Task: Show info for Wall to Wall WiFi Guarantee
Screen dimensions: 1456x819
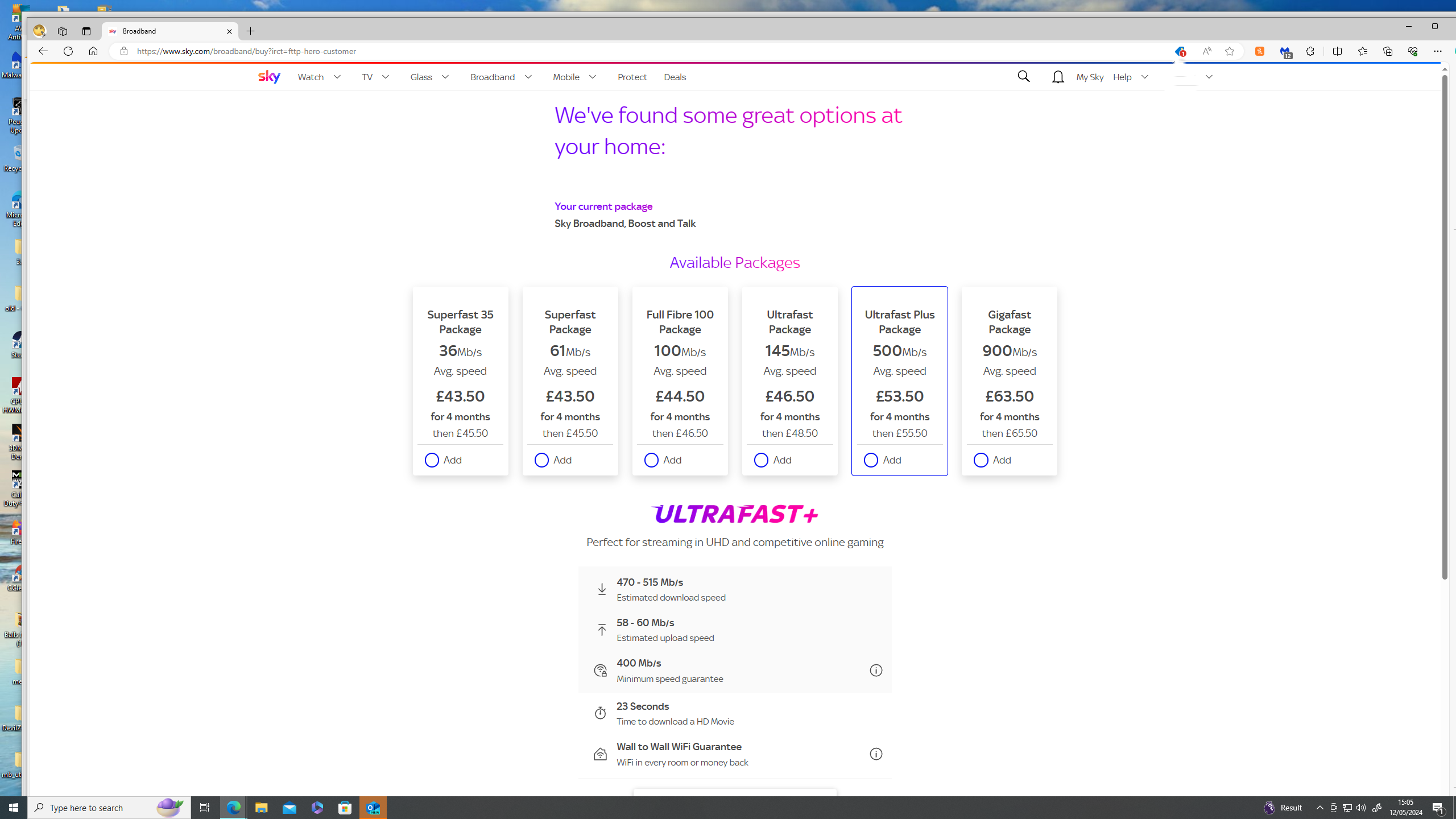Action: (876, 754)
